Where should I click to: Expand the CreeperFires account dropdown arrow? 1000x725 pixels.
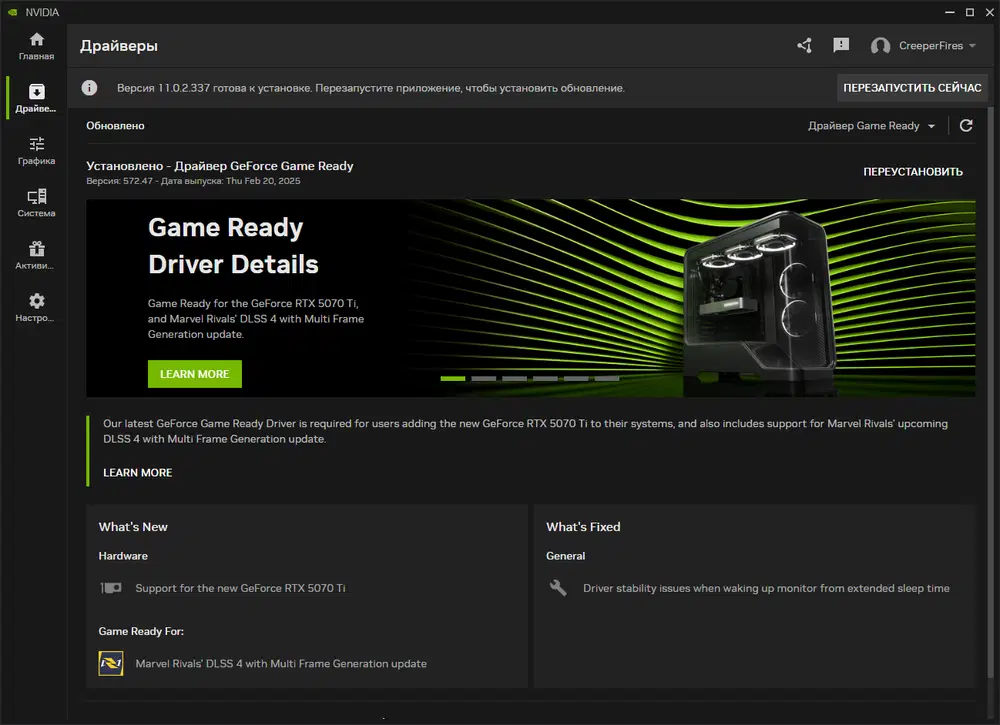pos(972,46)
